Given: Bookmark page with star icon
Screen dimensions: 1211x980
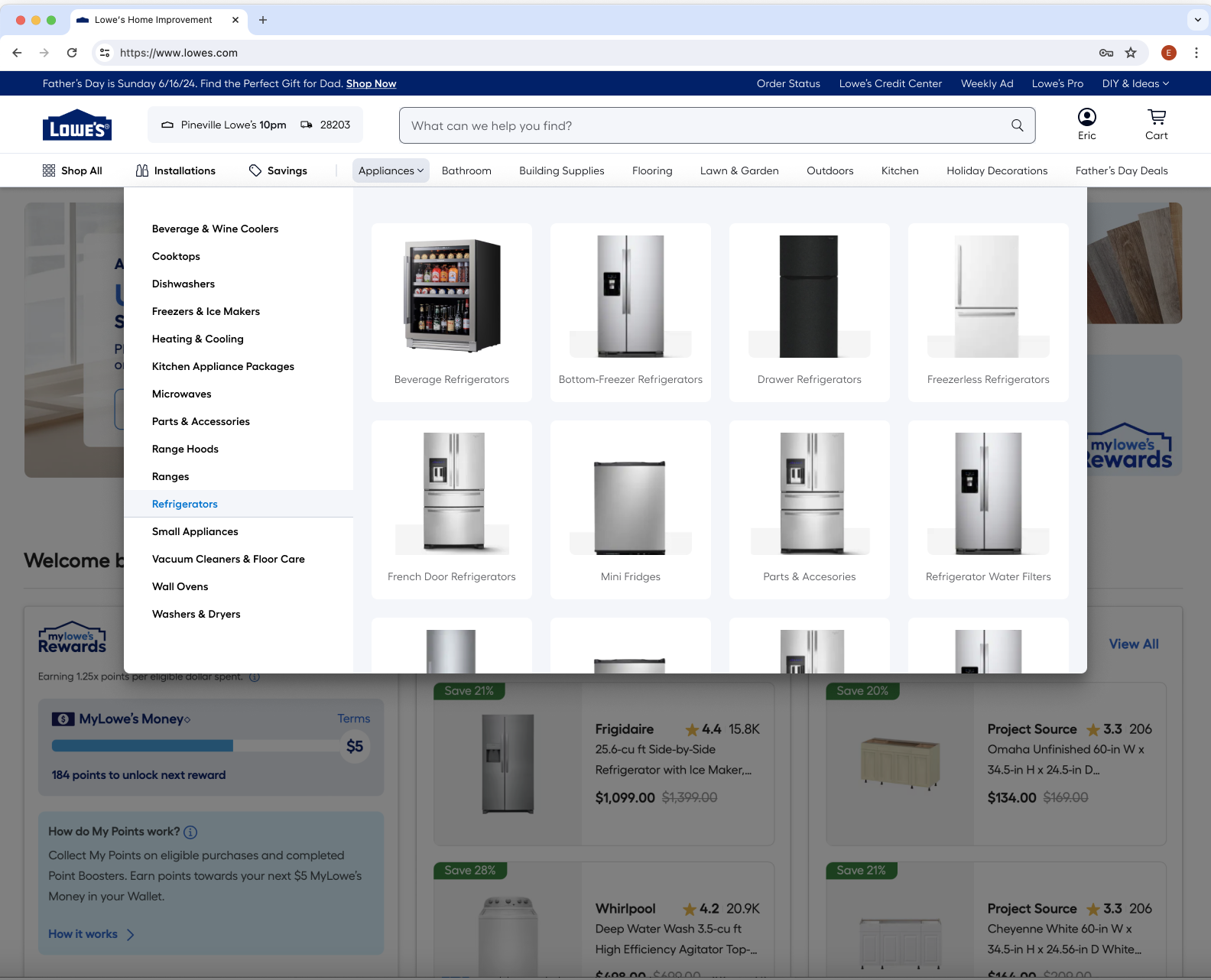Looking at the screenshot, I should click(1131, 53).
